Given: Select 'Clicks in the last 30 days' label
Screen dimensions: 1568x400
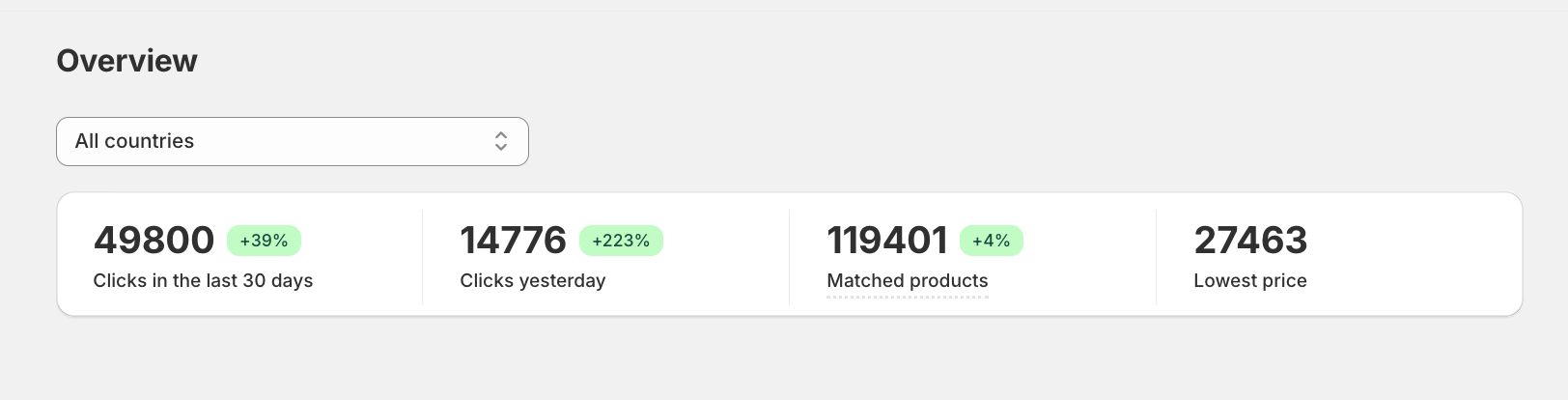Looking at the screenshot, I should [203, 280].
